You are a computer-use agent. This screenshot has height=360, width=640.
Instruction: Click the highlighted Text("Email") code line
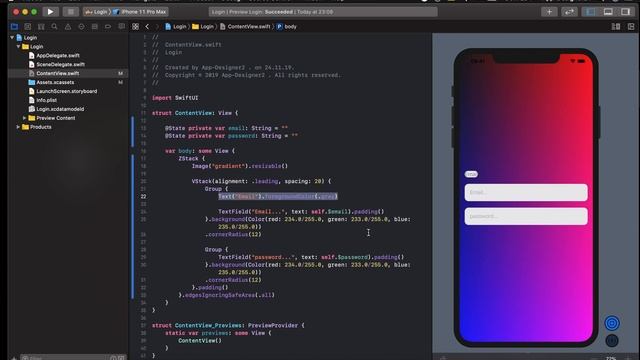(278, 196)
